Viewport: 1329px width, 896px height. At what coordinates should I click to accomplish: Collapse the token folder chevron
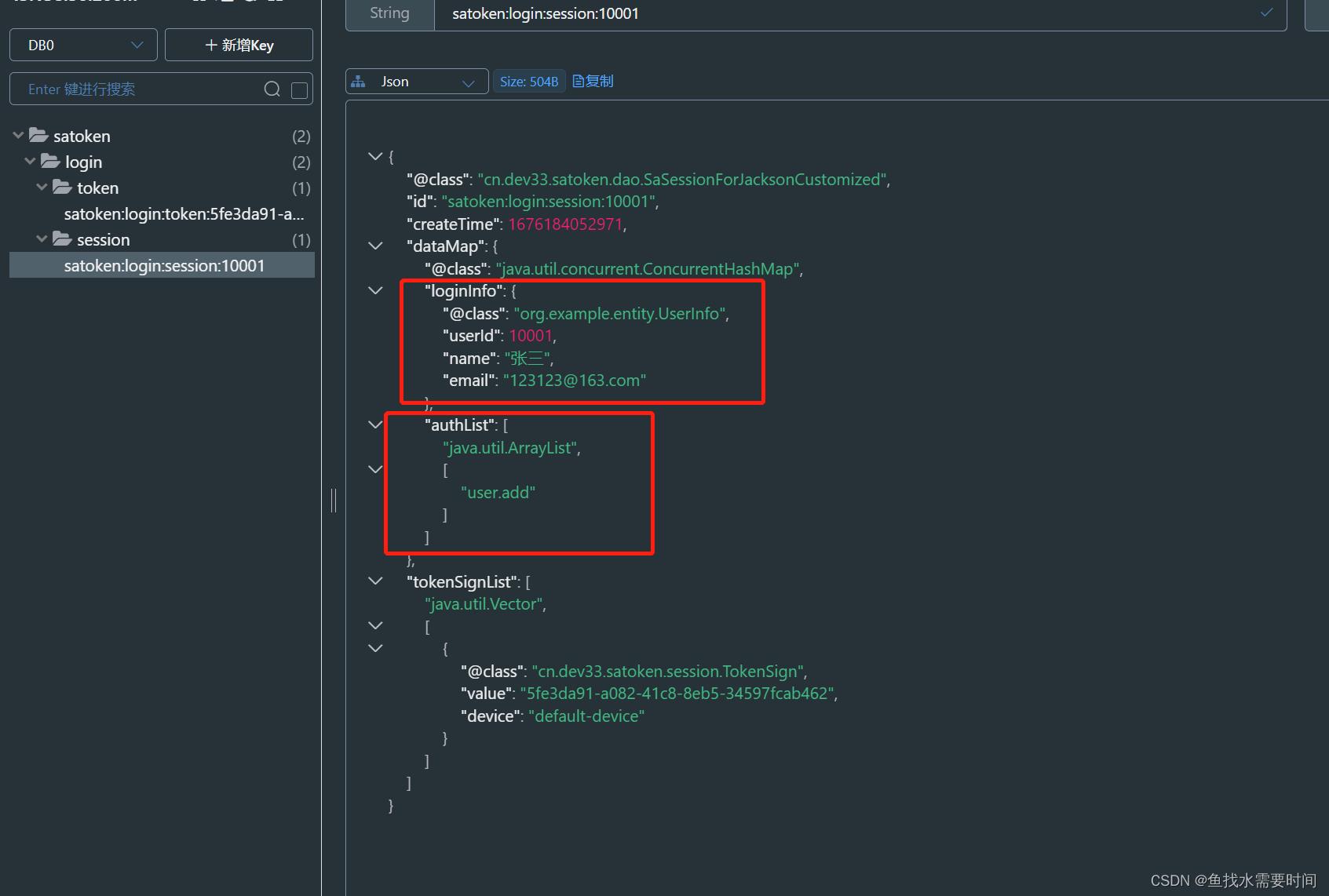point(42,188)
